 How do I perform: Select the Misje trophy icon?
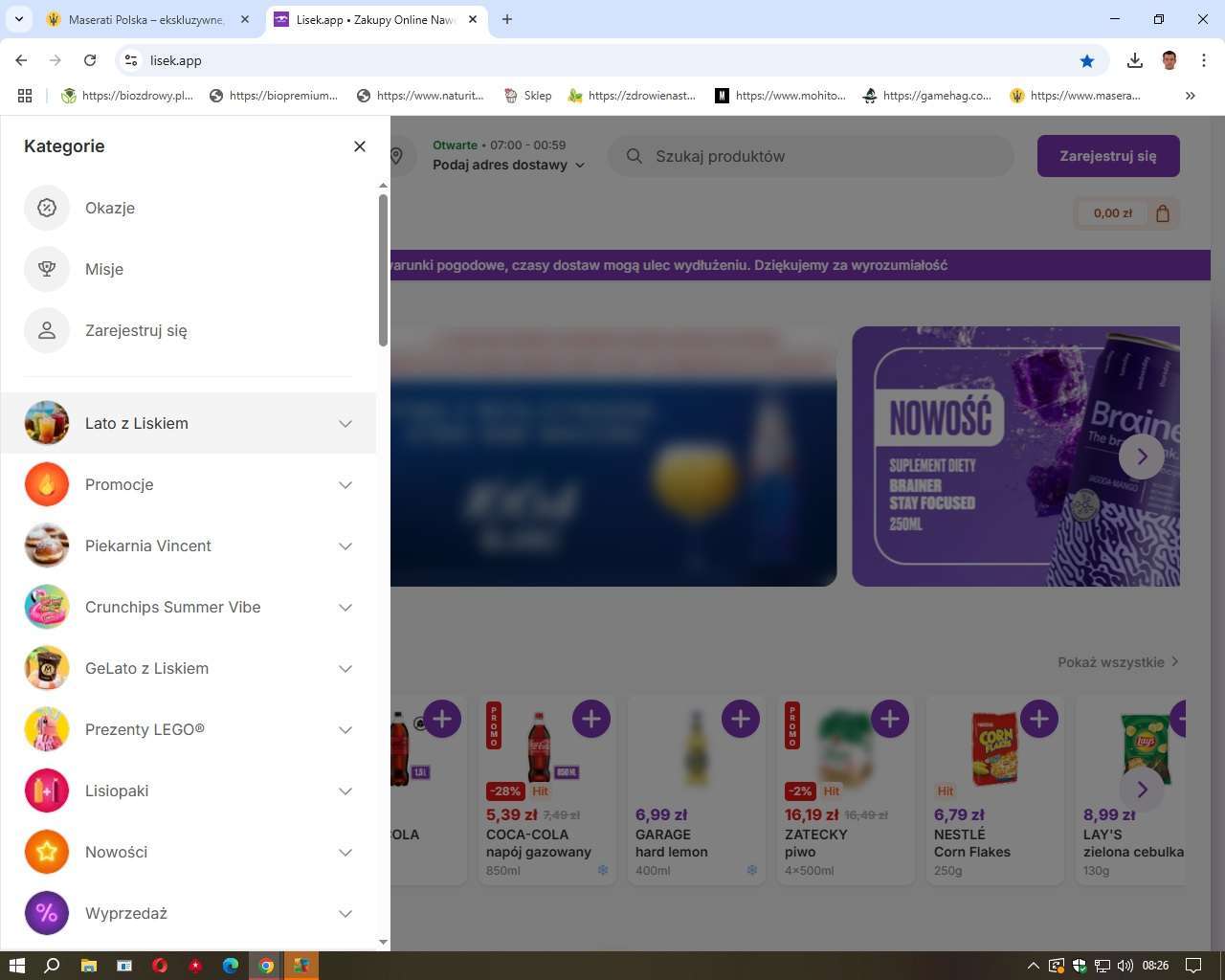47,269
